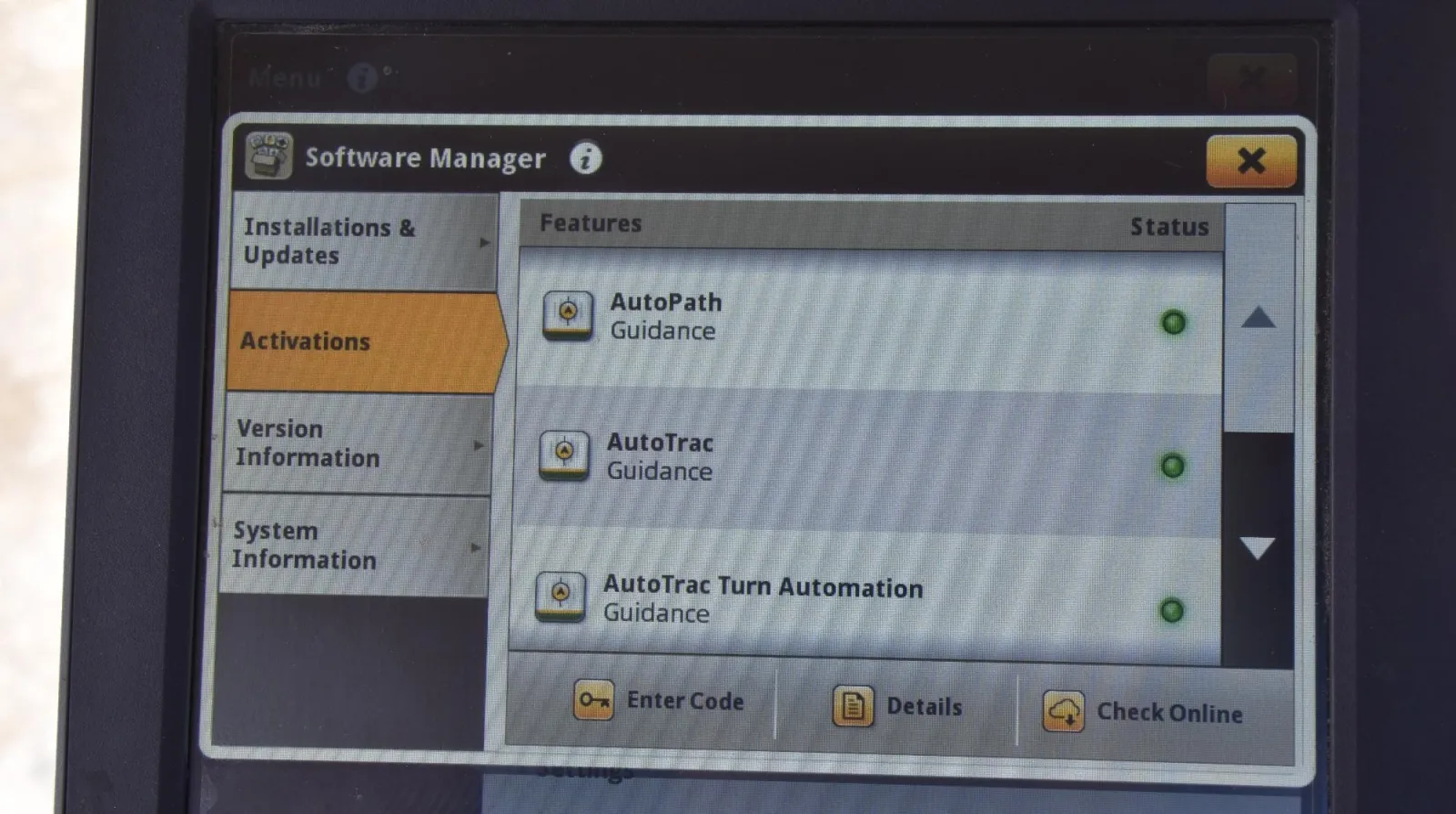Click the AutoTrac guidance feature icon

coord(564,454)
